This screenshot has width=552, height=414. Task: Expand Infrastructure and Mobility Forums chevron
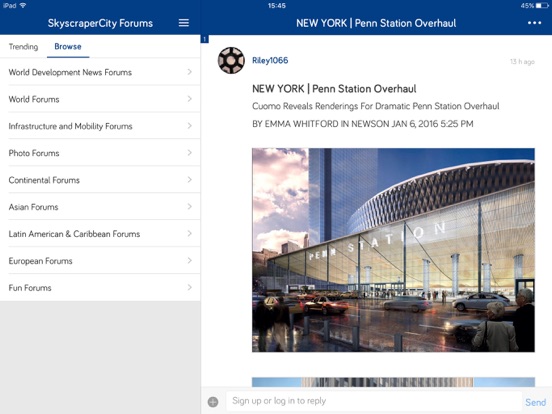pyautogui.click(x=189, y=126)
